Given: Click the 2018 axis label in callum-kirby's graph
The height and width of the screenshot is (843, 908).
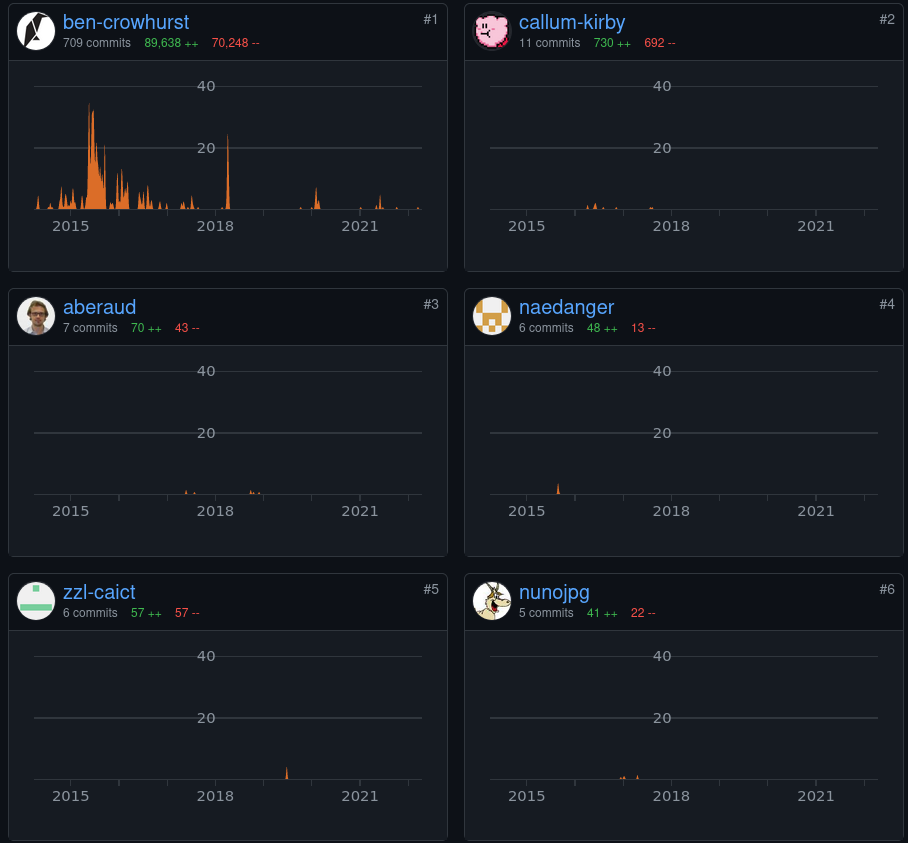Looking at the screenshot, I should tap(671, 226).
